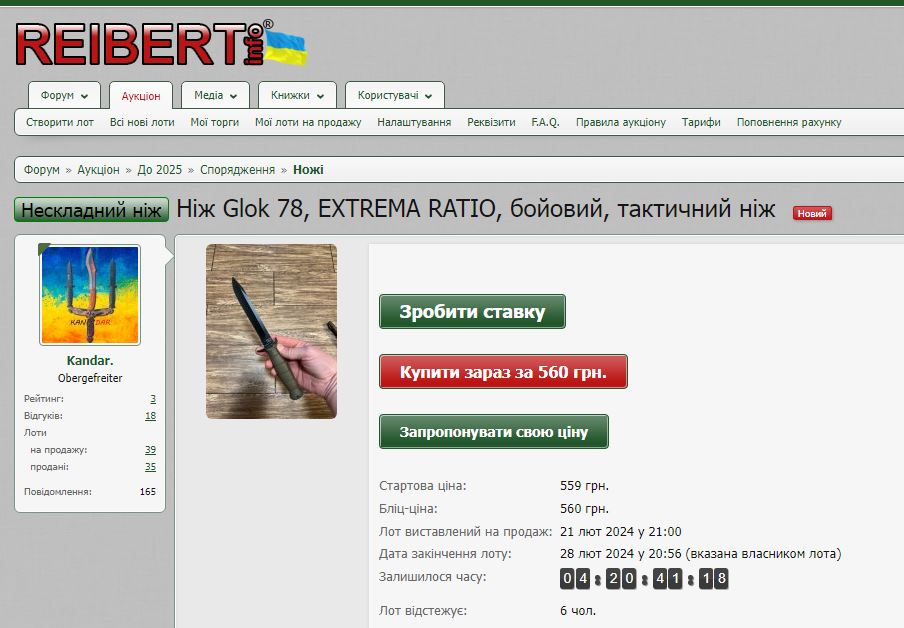Image resolution: width=904 pixels, height=628 pixels.
Task: Go to Всі нові лоти
Action: tap(142, 122)
